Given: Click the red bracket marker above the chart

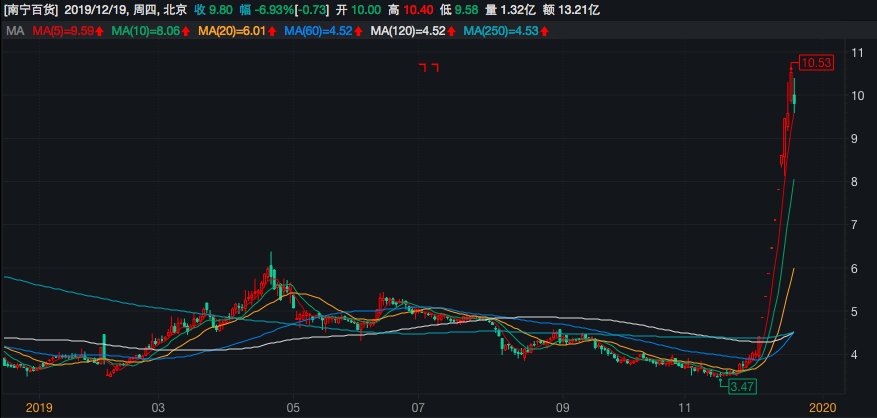Looking at the screenshot, I should click(x=428, y=68).
